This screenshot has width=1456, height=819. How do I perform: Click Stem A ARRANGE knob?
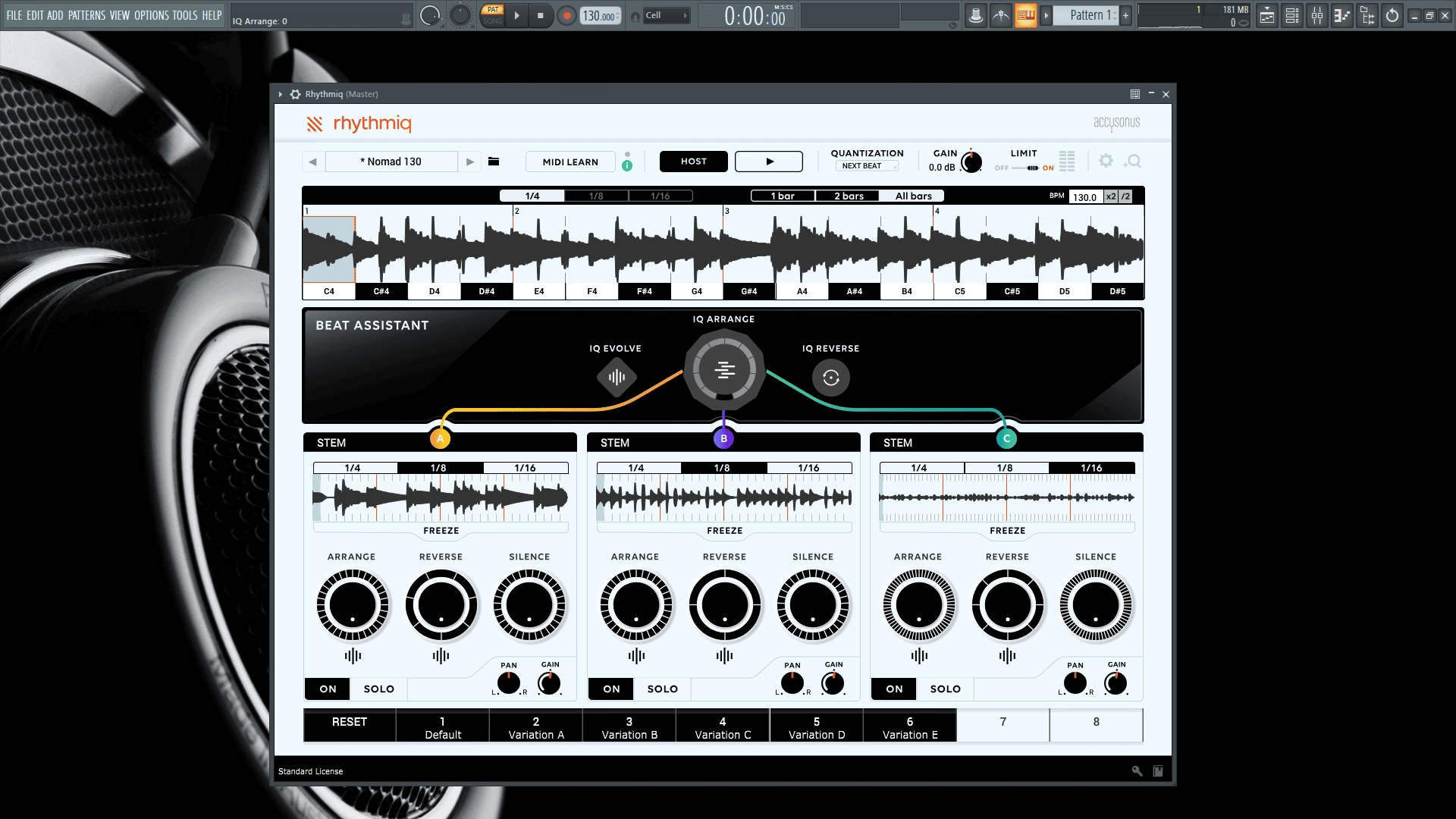(353, 605)
